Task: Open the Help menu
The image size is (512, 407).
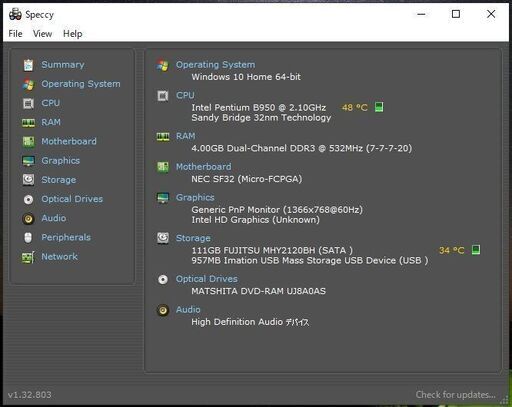Action: [x=73, y=34]
